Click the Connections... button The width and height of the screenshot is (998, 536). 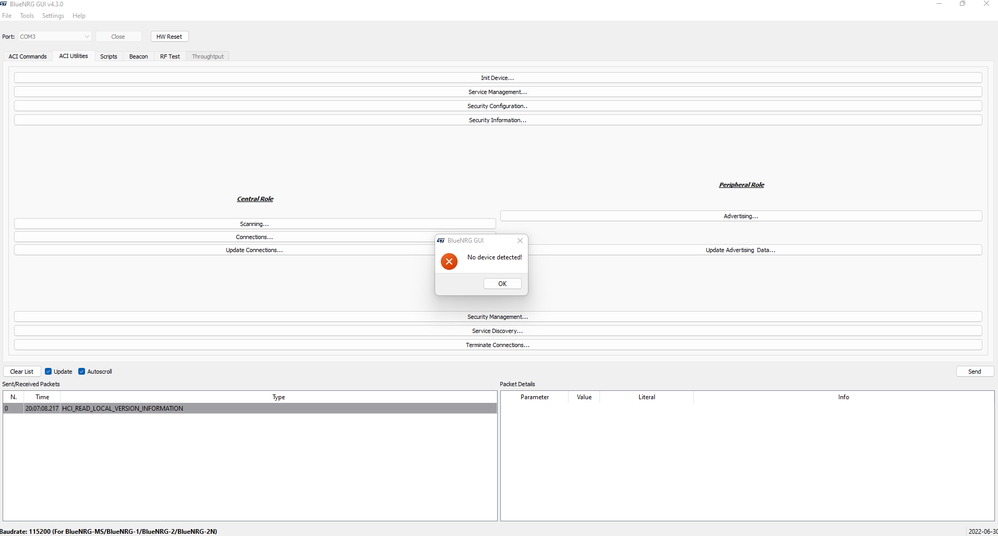pos(255,237)
